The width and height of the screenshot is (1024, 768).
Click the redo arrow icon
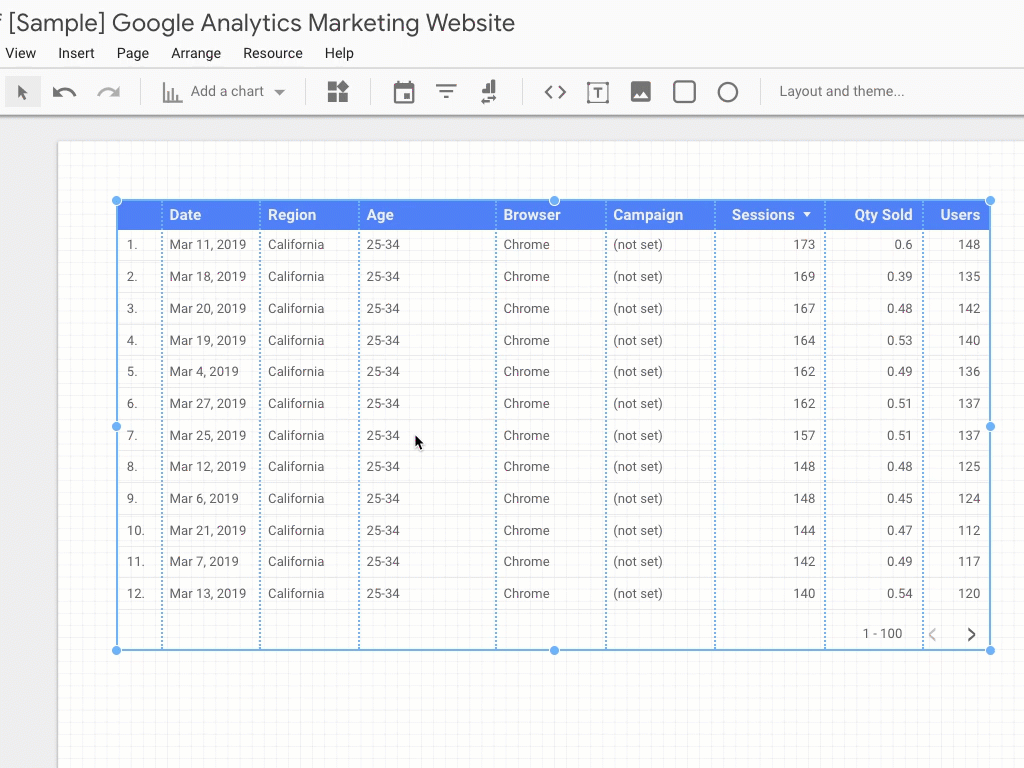coord(108,92)
